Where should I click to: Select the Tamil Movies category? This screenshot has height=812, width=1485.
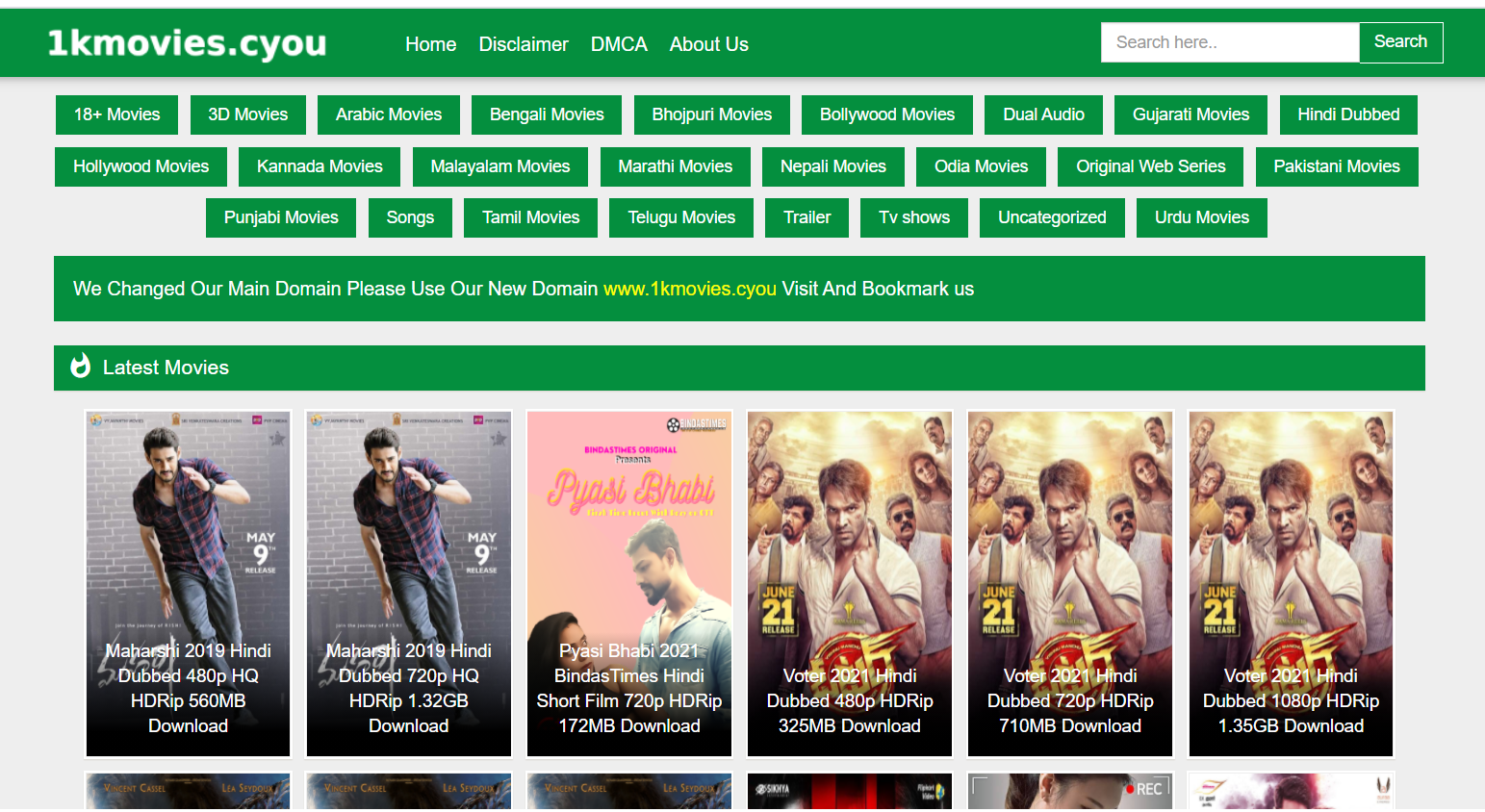[530, 217]
